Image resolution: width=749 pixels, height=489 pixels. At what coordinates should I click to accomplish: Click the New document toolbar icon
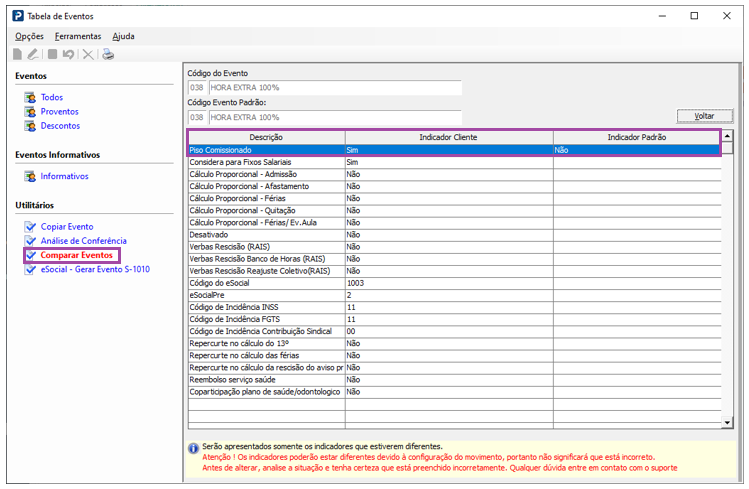(18, 54)
